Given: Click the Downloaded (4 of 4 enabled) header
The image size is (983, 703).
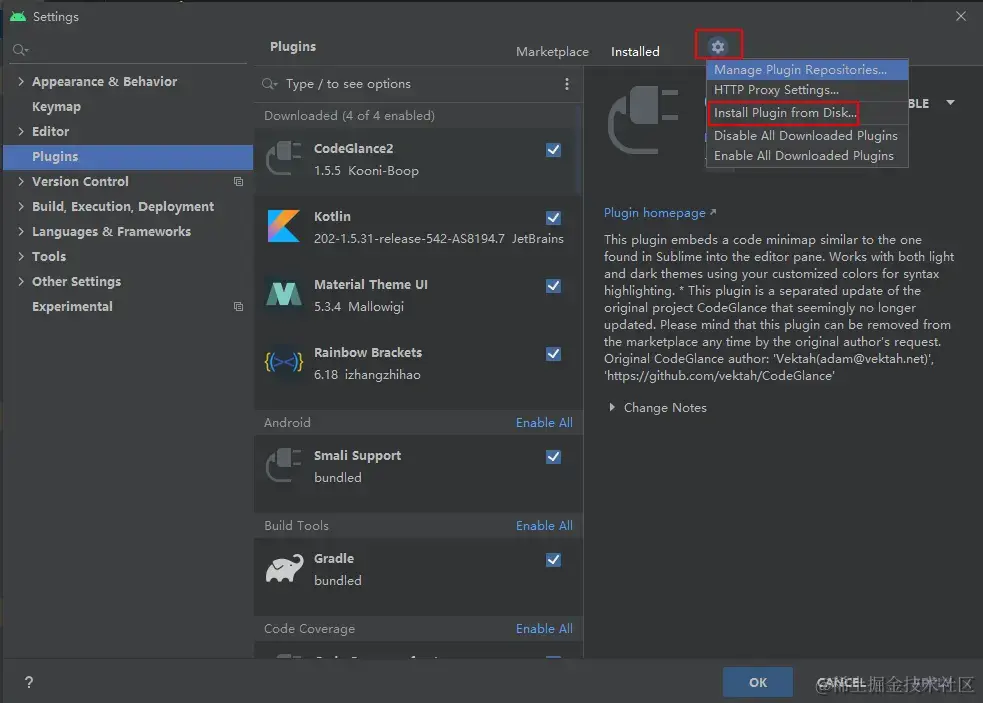Looking at the screenshot, I should coord(349,115).
